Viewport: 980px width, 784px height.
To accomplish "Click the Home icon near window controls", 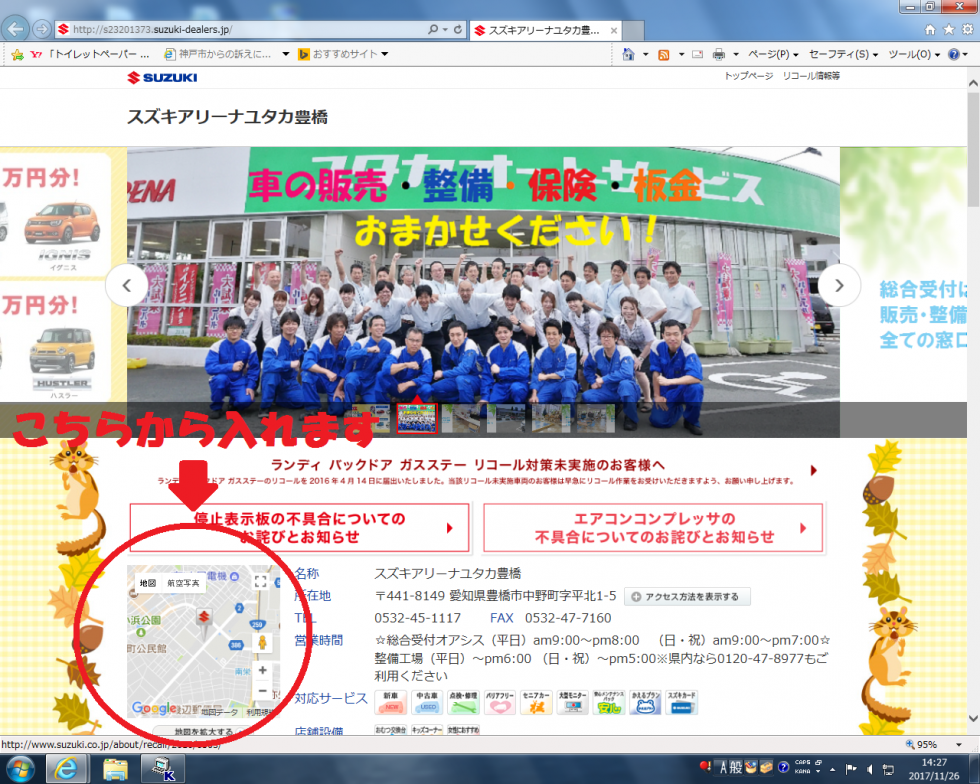I will click(930, 29).
